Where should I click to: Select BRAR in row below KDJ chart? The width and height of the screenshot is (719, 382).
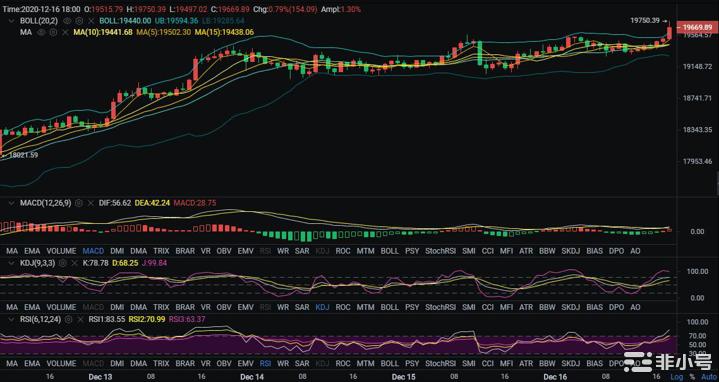(x=185, y=307)
